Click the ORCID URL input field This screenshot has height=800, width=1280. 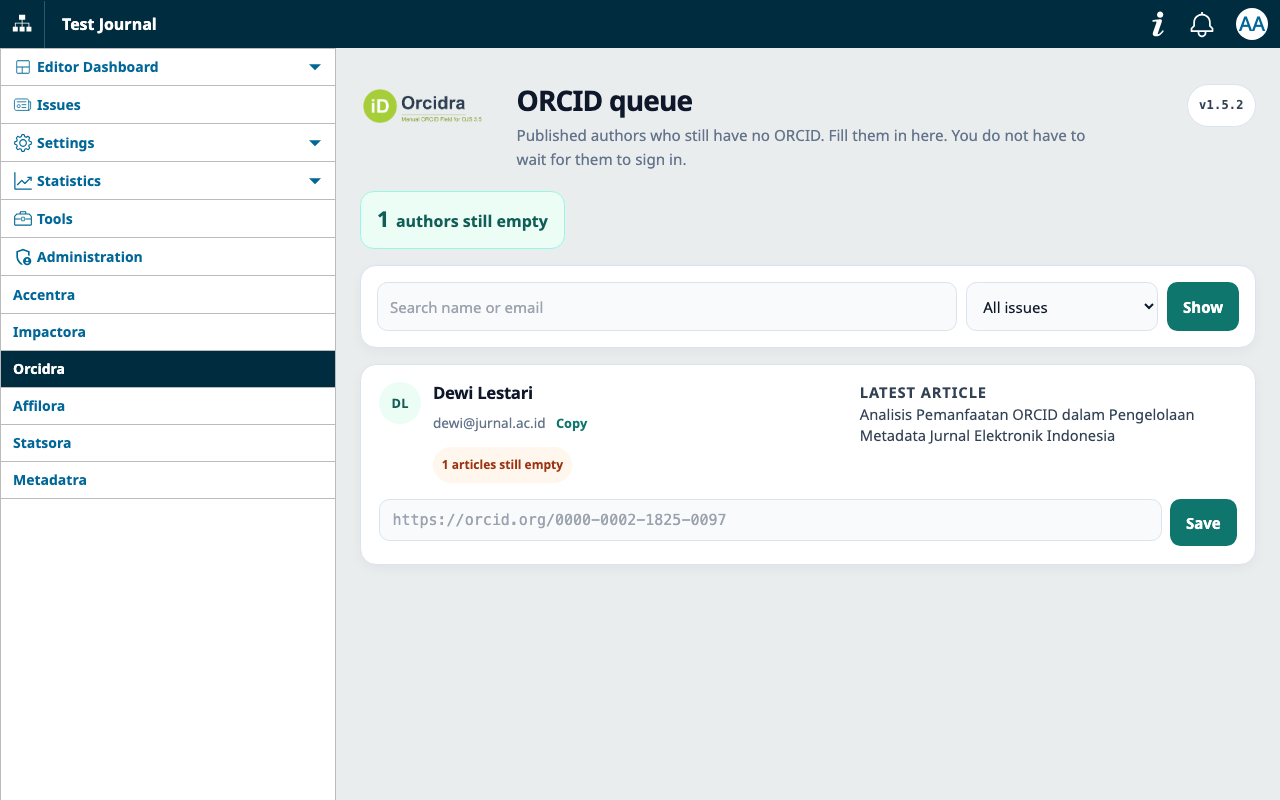tap(770, 520)
